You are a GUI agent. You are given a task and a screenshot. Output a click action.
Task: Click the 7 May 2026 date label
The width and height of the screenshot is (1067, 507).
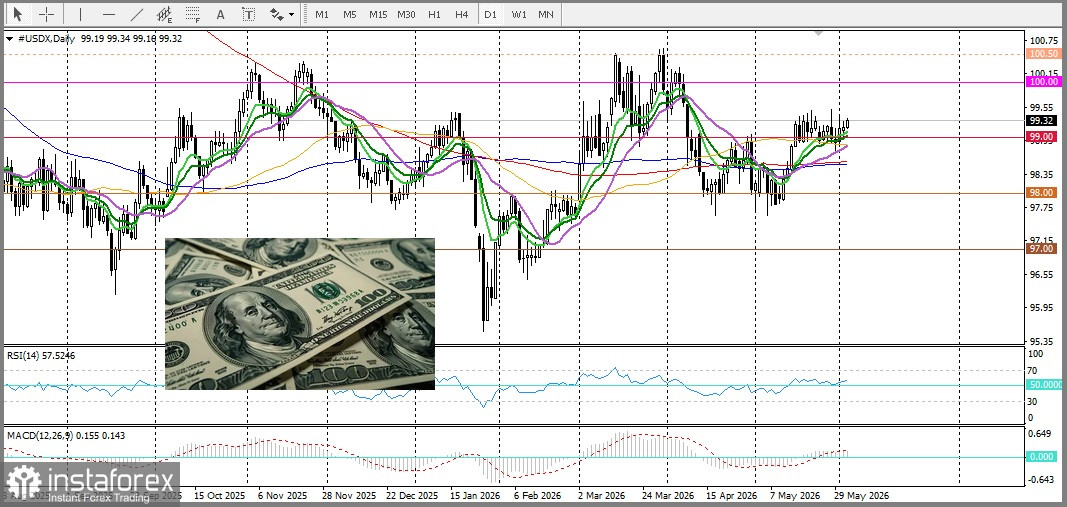[x=795, y=495]
